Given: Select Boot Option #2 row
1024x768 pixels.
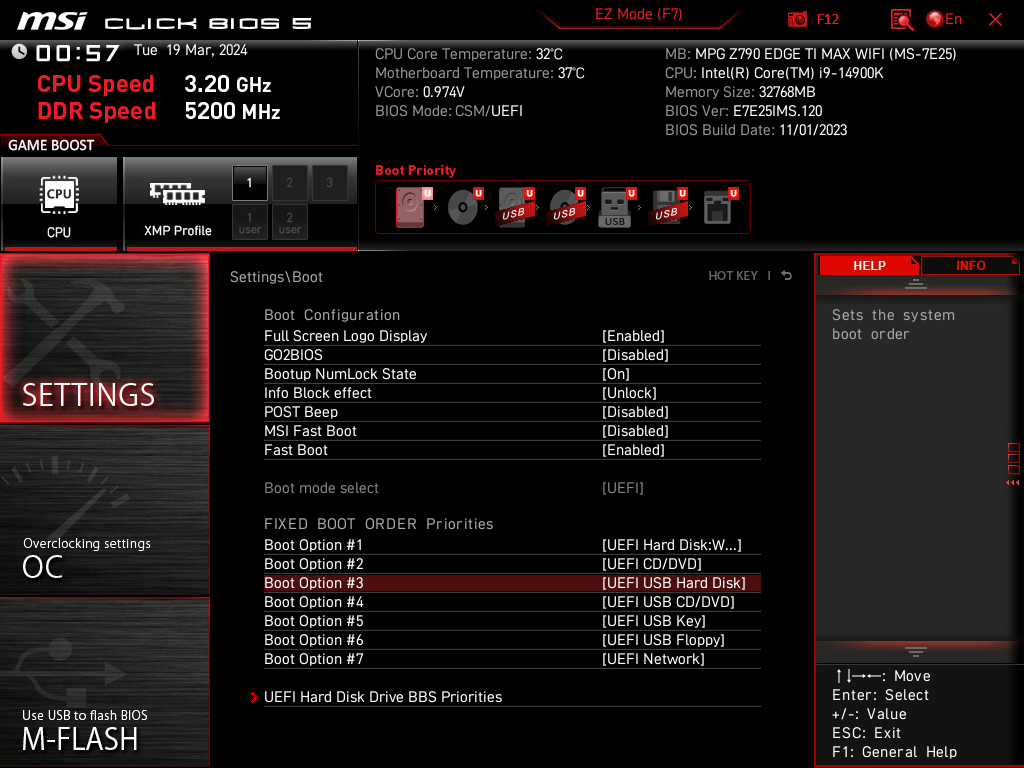Looking at the screenshot, I should point(512,564).
